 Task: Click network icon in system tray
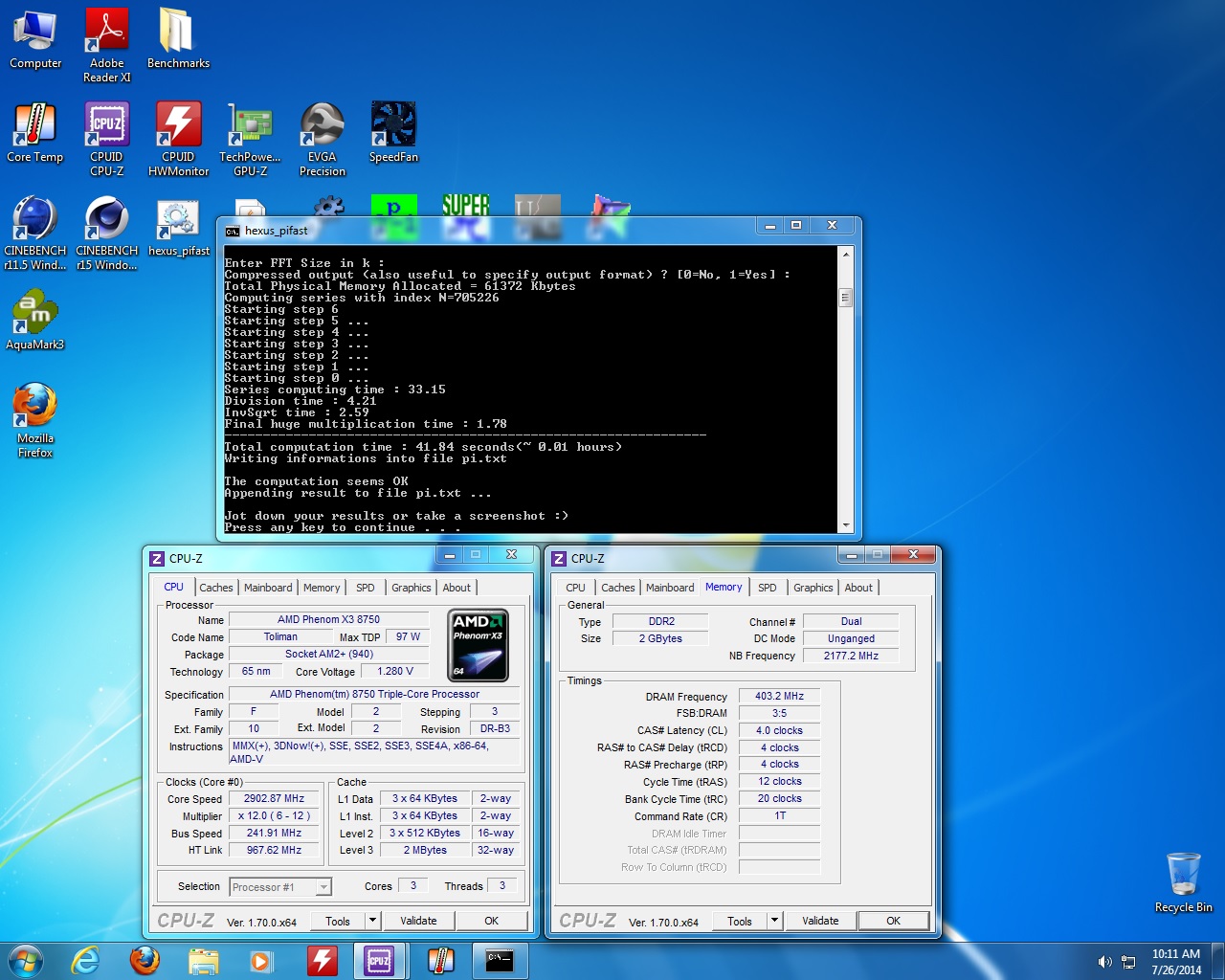[x=1128, y=962]
